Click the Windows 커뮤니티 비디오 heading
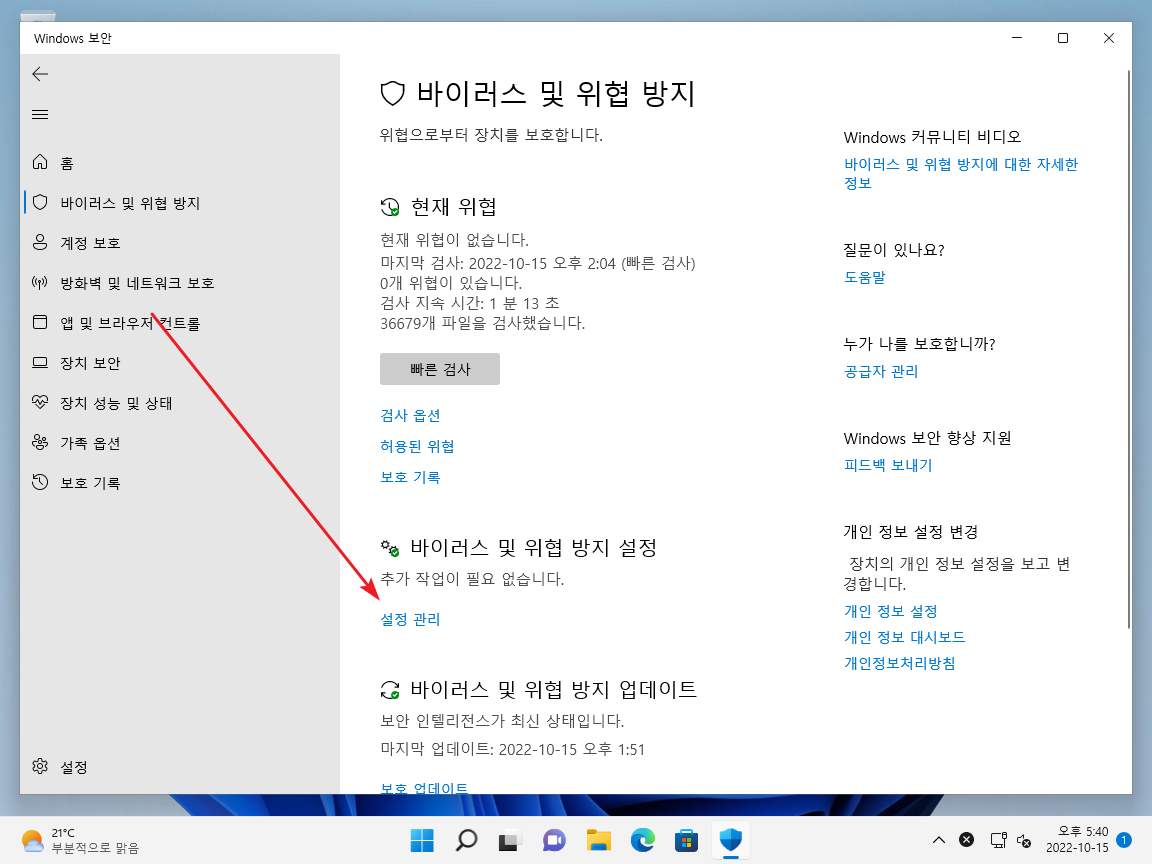1152x864 pixels. click(x=932, y=137)
